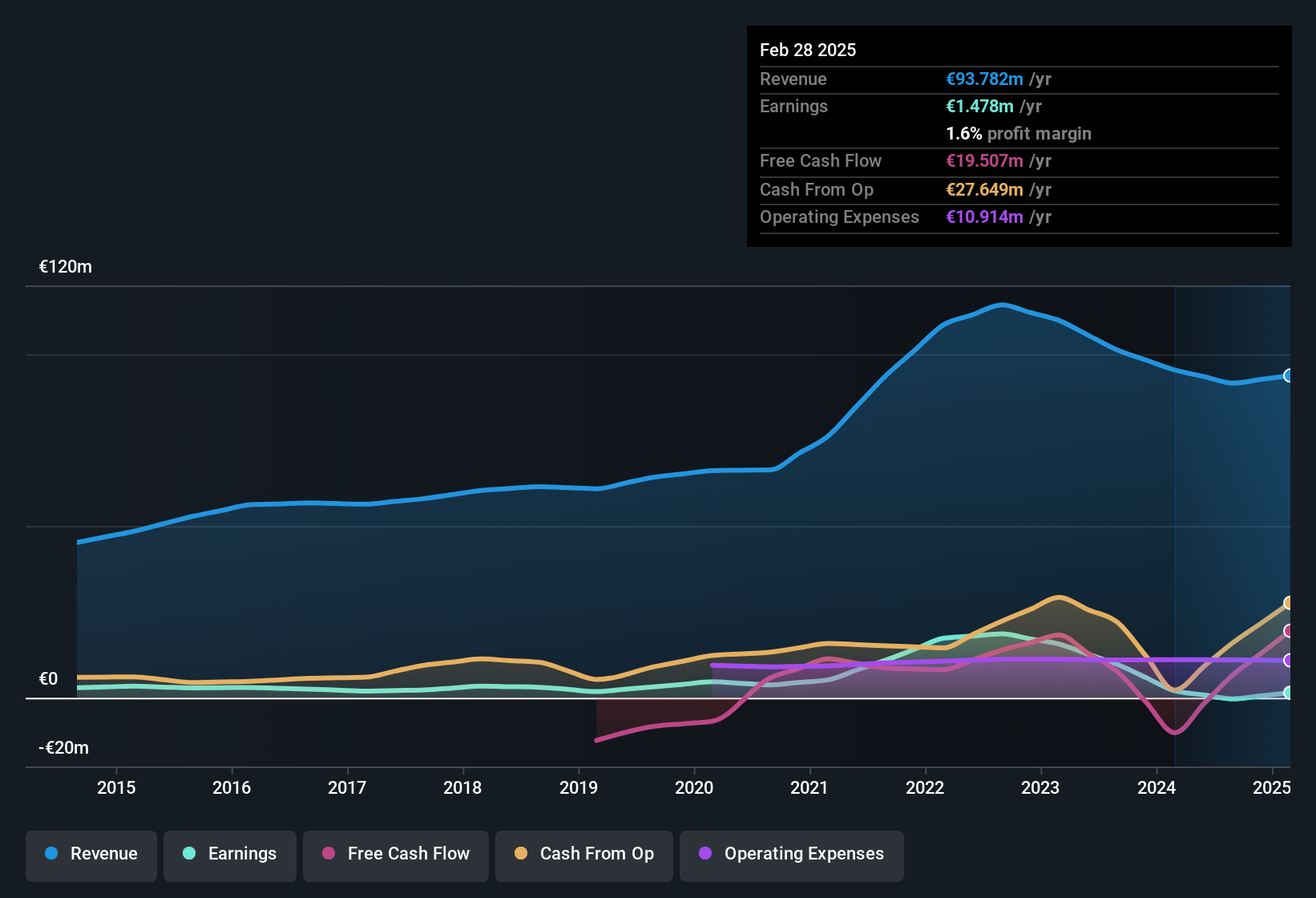Screen dimensions: 1316x898
Task: Select the Free Cash Flow legend label
Action: [x=409, y=854]
